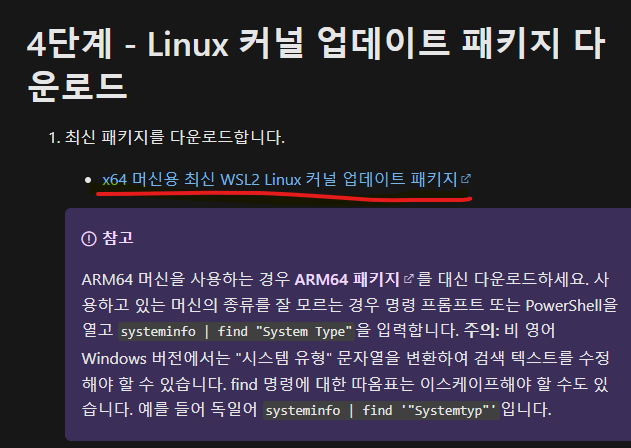Click the code snippet systeminfo | find '"Systemtyp"'
631x448 pixels.
click(381, 411)
